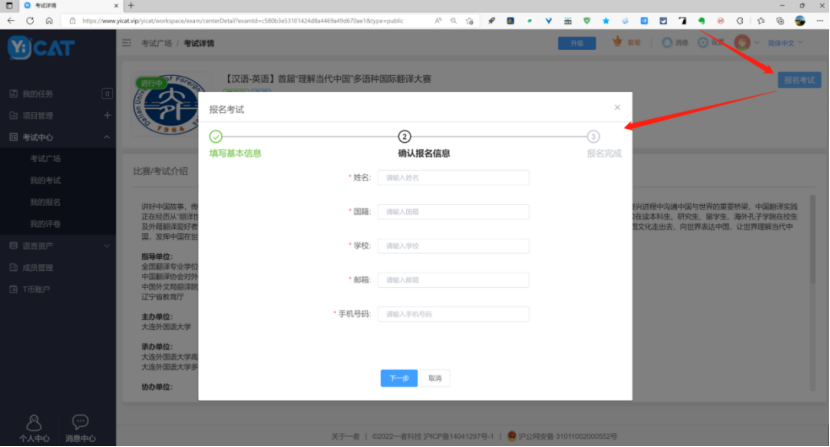
Task: Click the 取消 button
Action: point(434,378)
